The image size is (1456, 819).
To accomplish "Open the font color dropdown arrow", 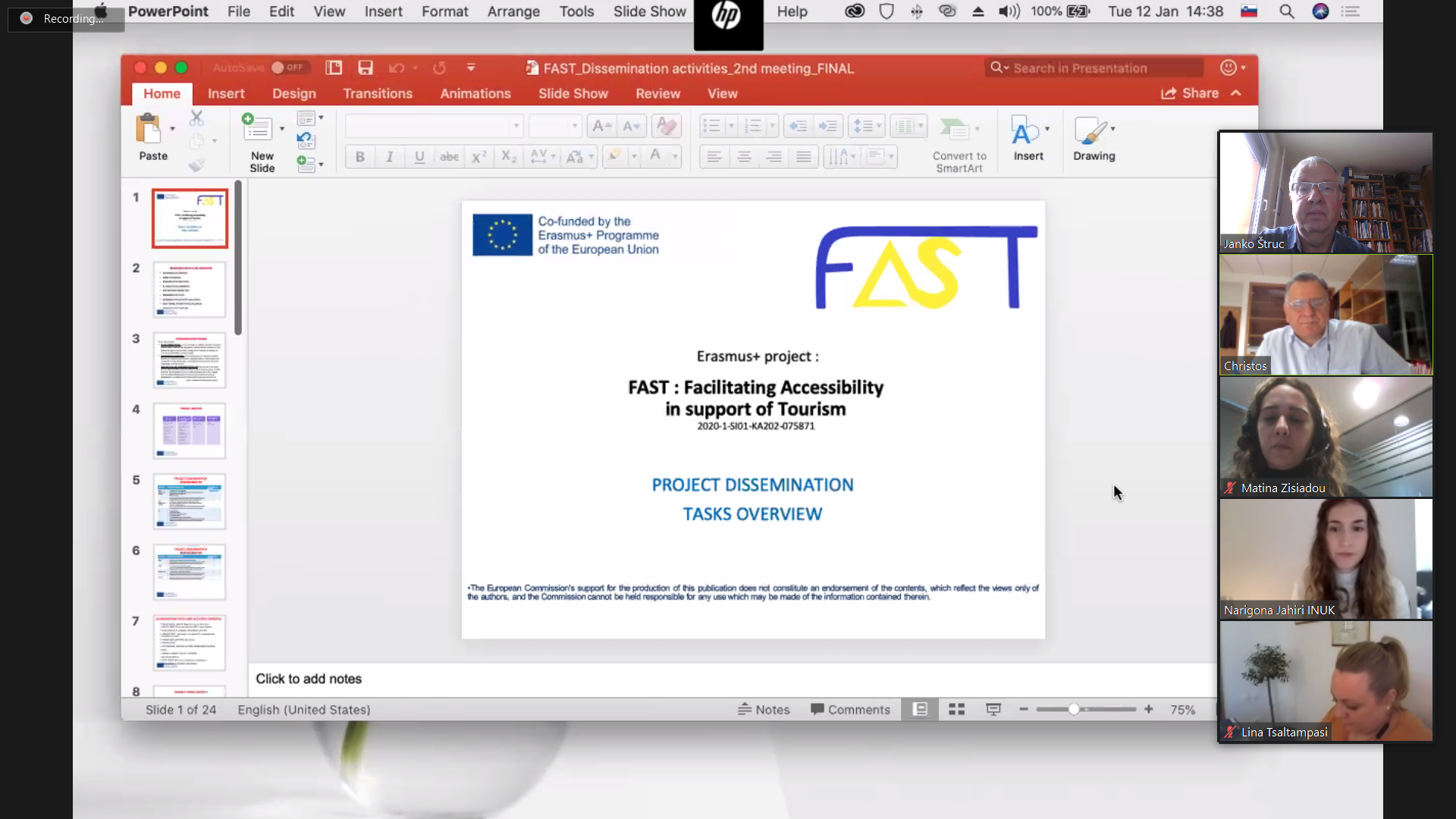I will click(x=675, y=157).
